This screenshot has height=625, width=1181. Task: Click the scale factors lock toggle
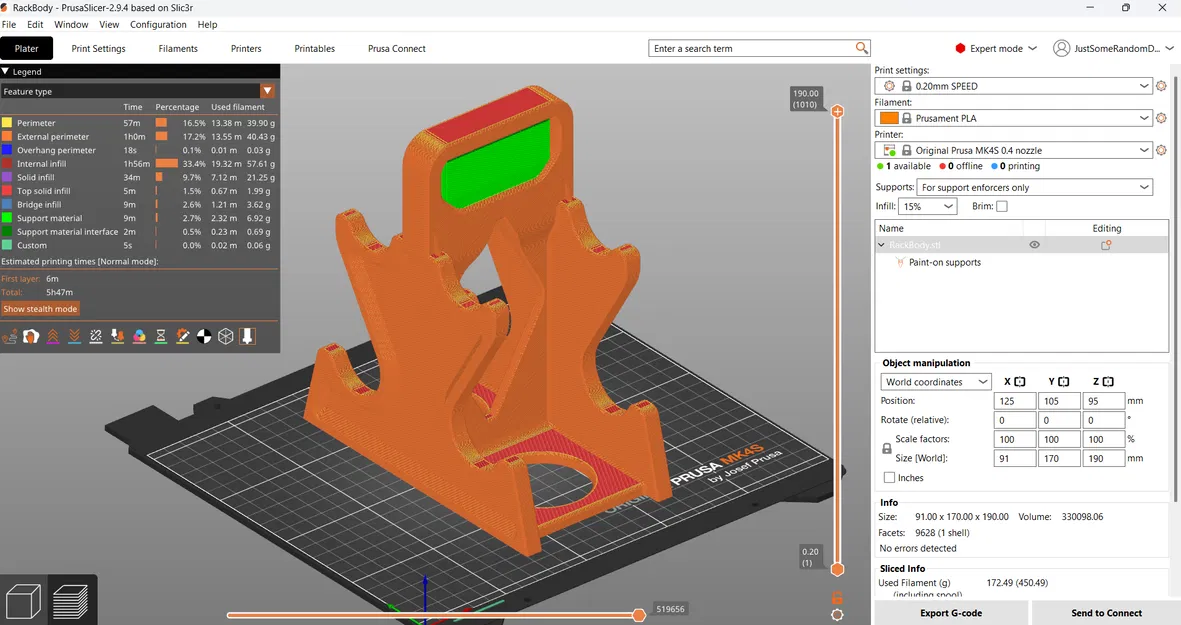887,448
